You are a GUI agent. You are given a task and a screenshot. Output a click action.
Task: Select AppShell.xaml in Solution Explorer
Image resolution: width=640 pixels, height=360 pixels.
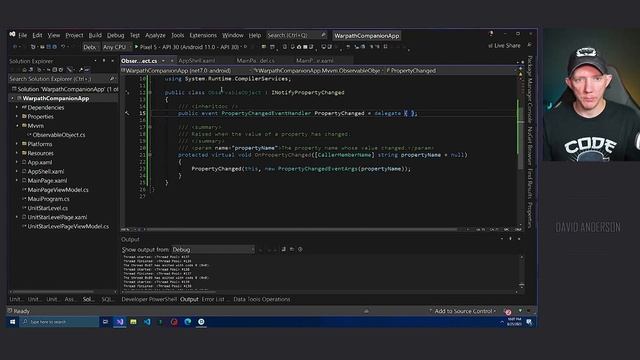[x=45, y=171]
